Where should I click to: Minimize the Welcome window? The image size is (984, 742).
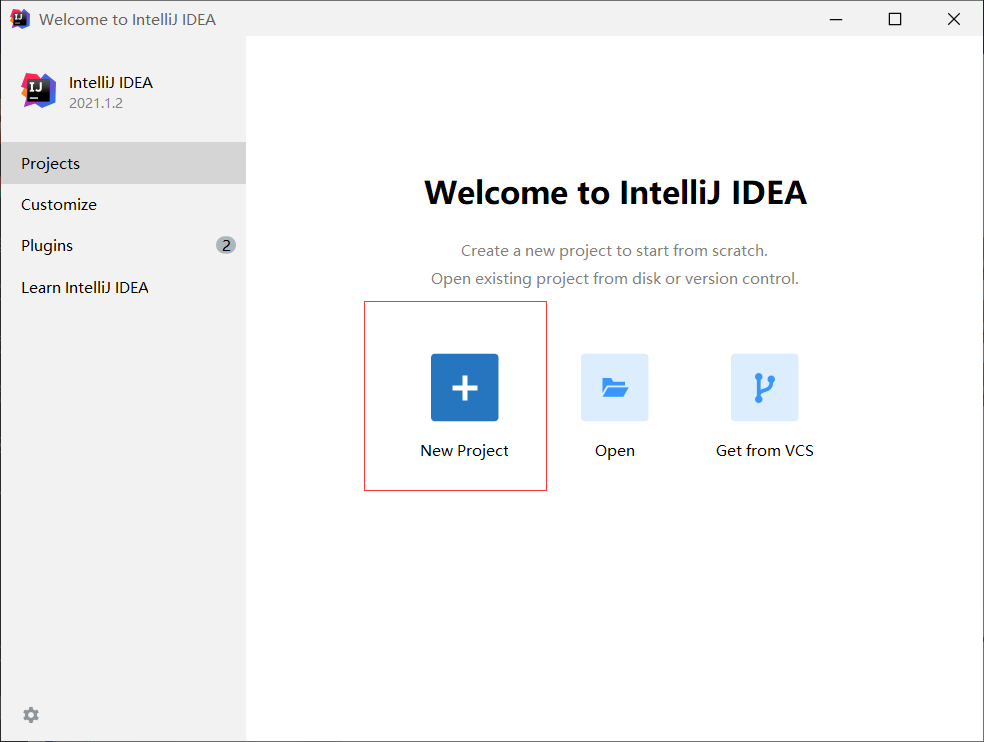(x=836, y=19)
